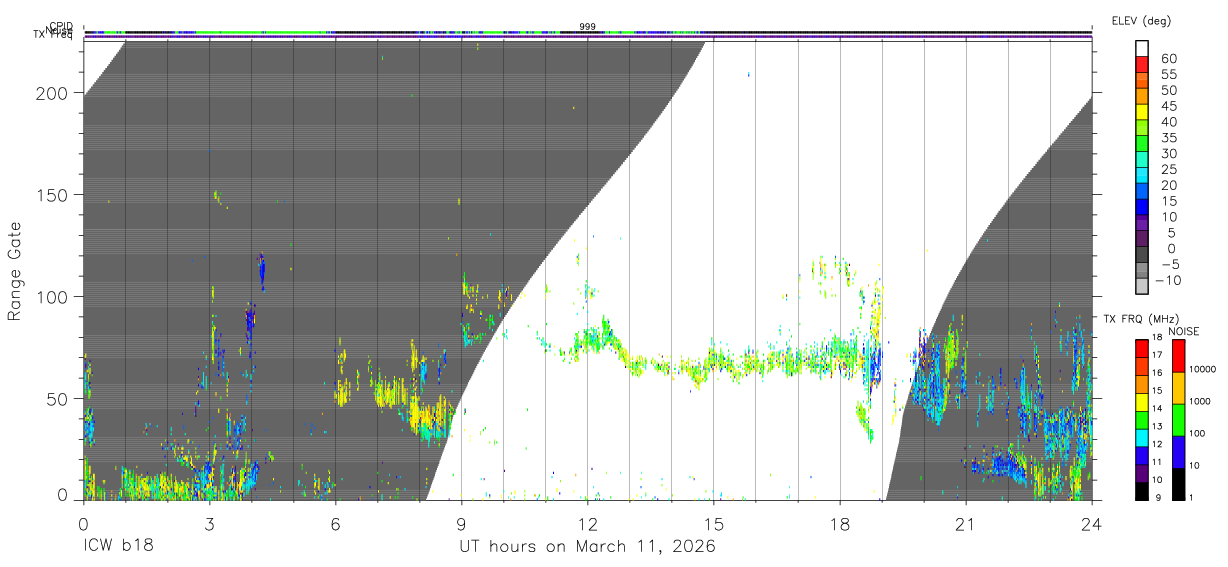
Task: Click the black bottom segment of TX FRQ colorbar
Action: click(1141, 490)
